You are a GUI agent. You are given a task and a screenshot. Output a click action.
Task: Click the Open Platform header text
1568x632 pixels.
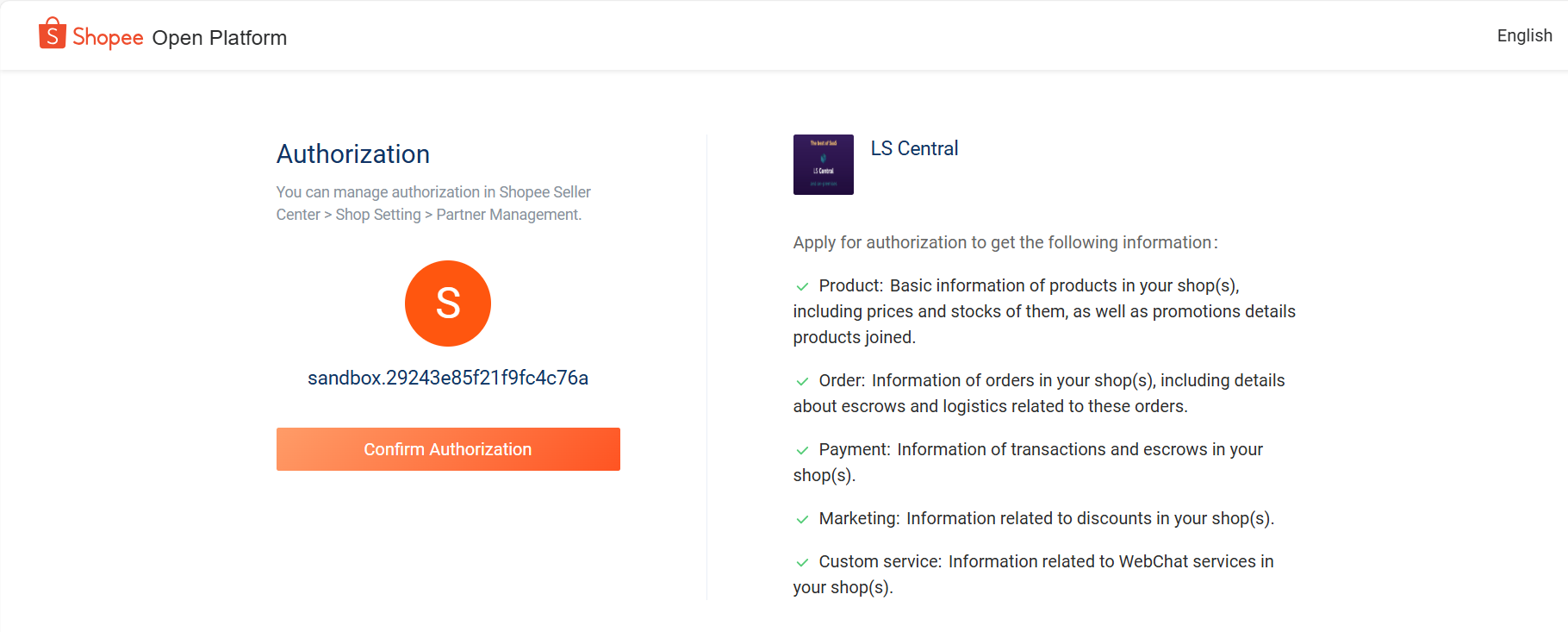(x=220, y=38)
